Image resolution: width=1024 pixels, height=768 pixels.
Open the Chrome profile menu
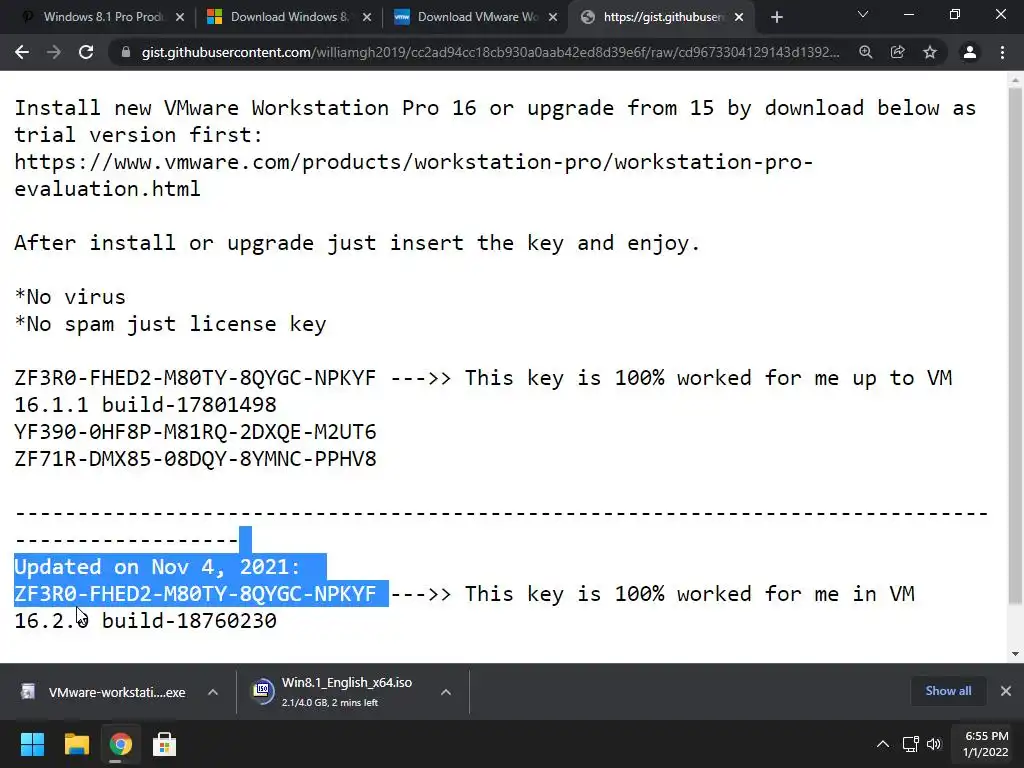(x=970, y=52)
